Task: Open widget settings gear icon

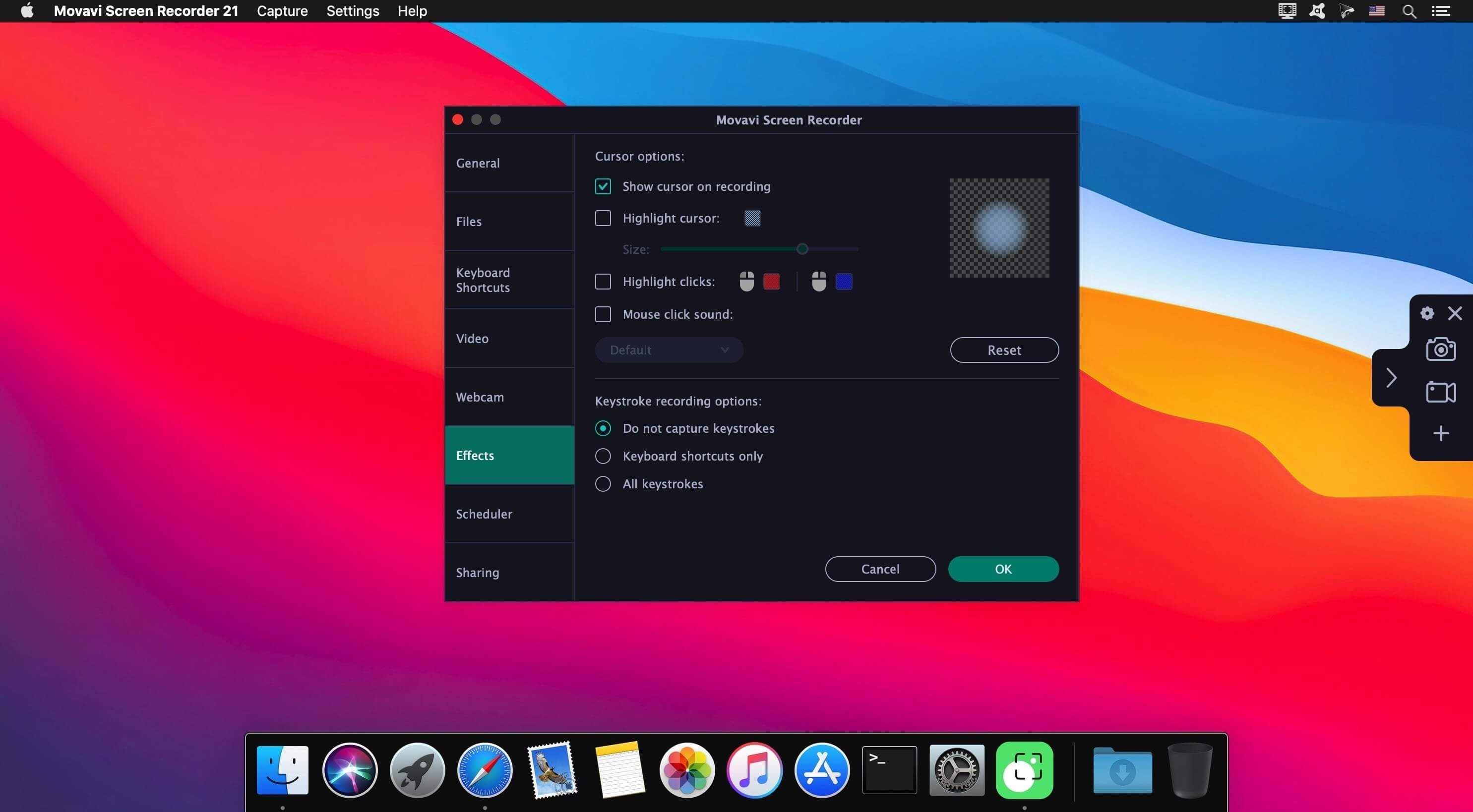Action: (x=1427, y=313)
